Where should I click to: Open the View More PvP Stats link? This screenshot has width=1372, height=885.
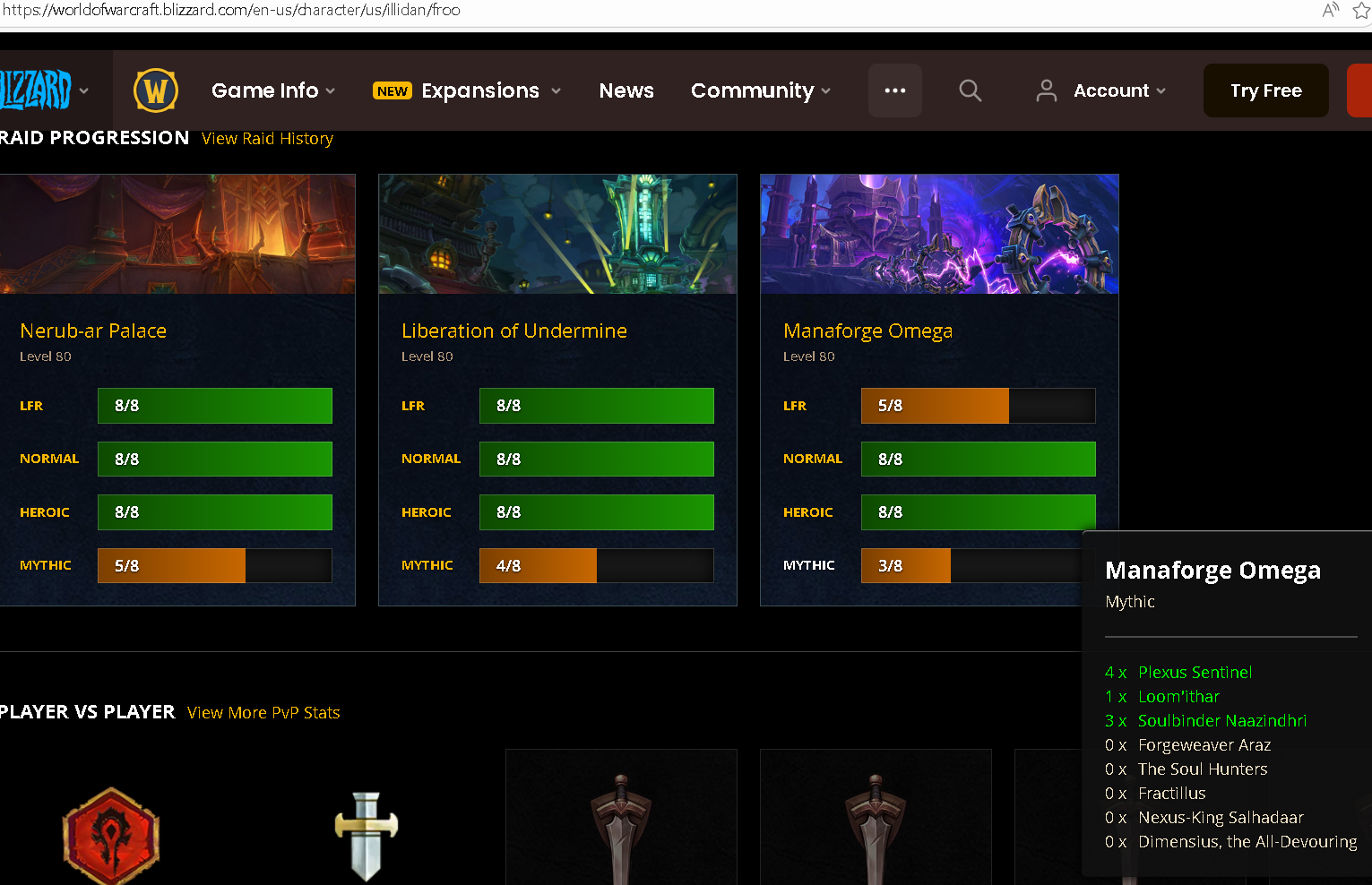pos(263,713)
